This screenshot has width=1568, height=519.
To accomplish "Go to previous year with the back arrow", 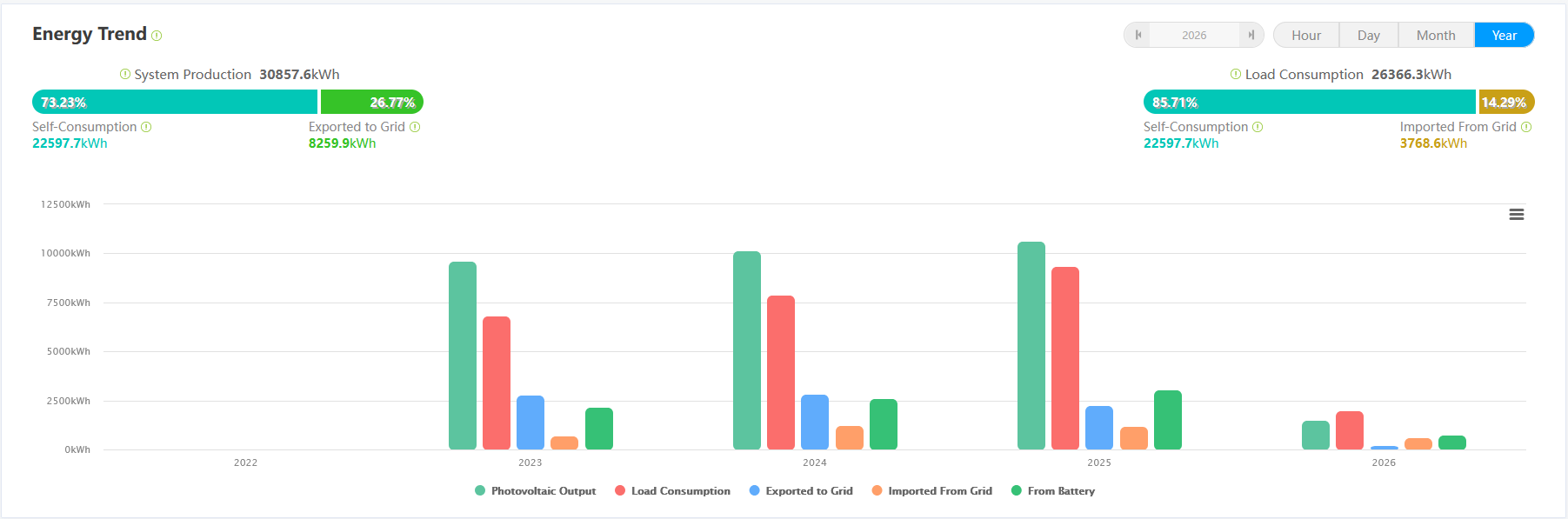I will 1138,36.
